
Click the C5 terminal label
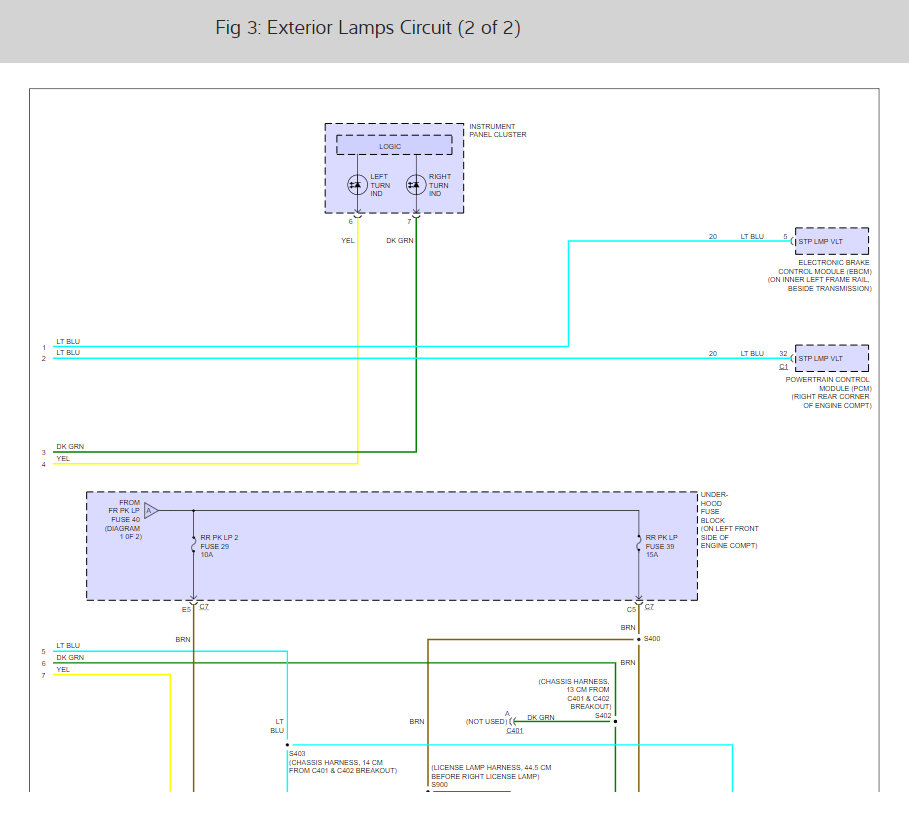(631, 610)
